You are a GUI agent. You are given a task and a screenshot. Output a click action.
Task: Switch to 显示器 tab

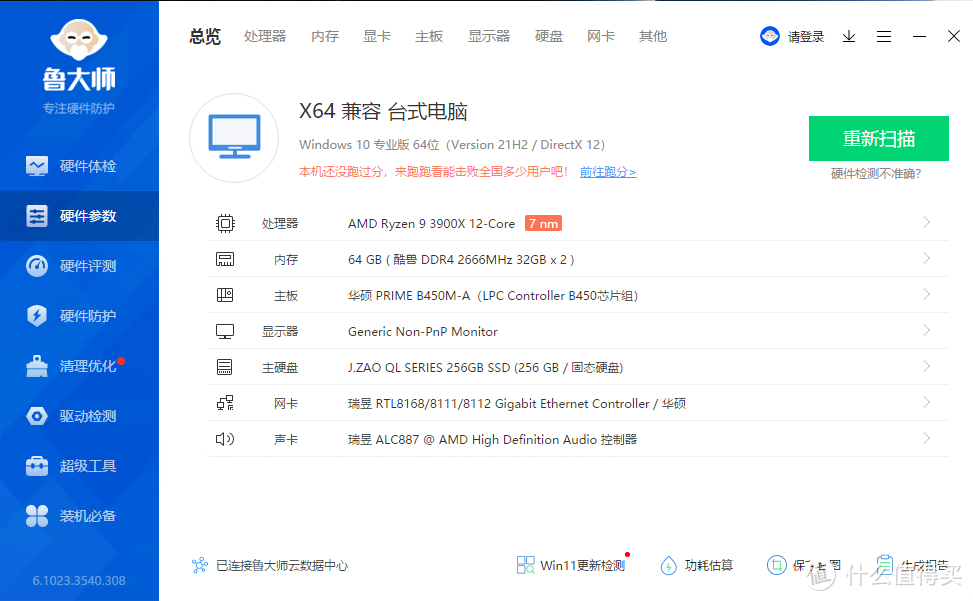489,37
